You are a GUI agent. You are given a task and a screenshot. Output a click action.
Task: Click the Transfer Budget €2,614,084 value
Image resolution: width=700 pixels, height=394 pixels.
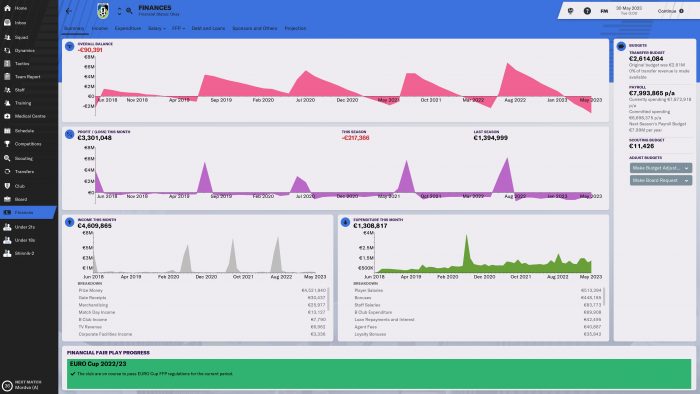[x=646, y=59]
